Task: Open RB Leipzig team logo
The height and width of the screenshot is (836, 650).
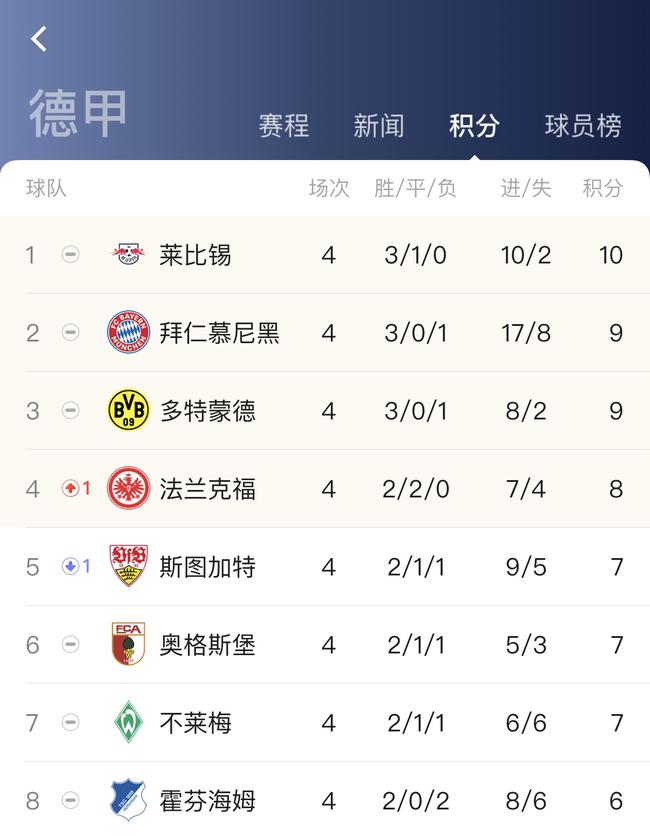Action: coord(128,254)
